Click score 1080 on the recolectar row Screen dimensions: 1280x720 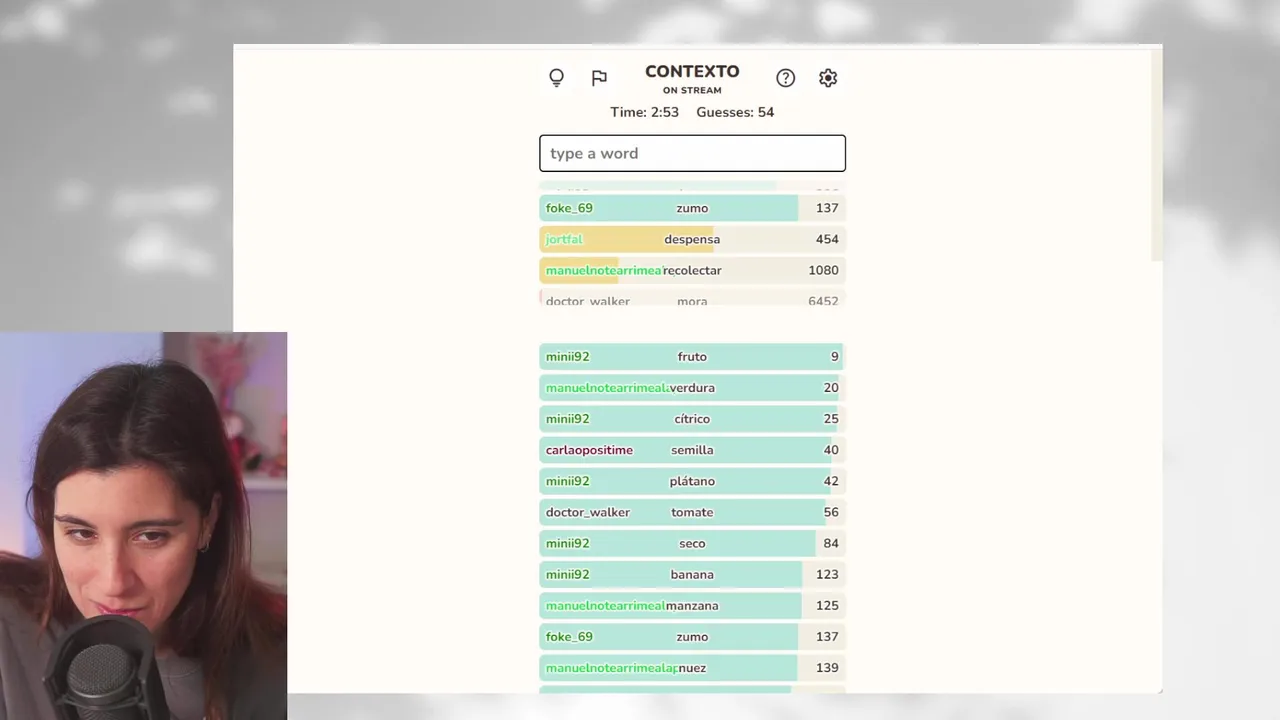tap(823, 270)
